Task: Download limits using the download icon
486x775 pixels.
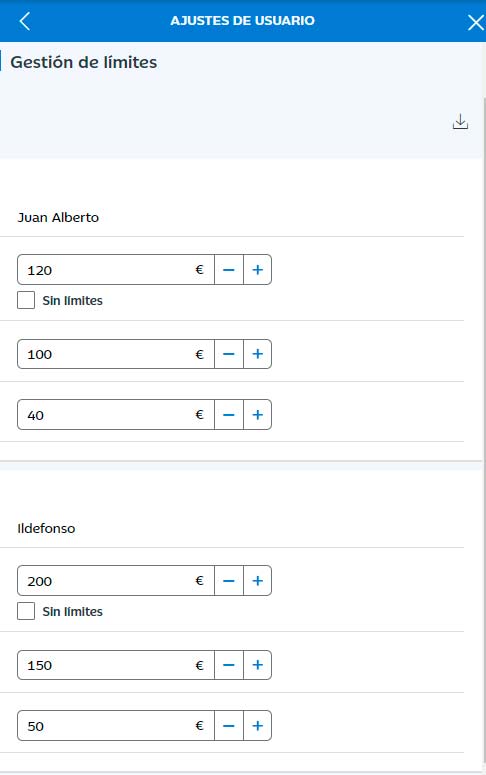Action: click(x=460, y=122)
